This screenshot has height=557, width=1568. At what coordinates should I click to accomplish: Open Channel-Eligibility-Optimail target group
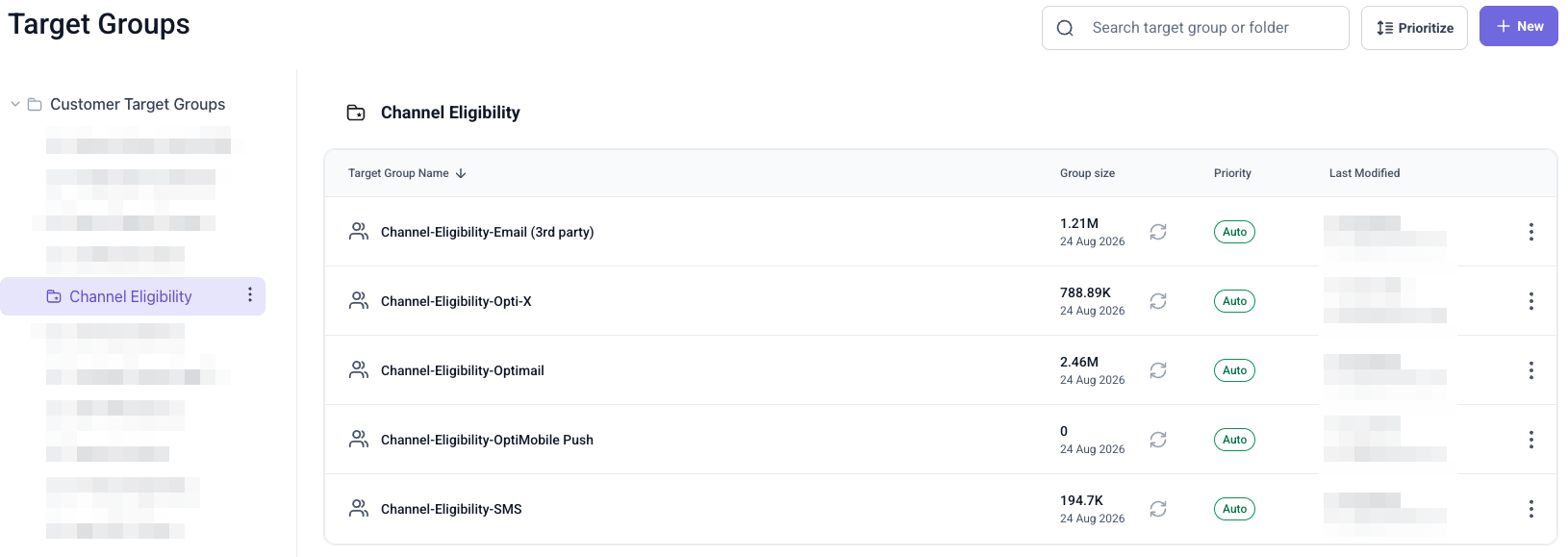click(x=463, y=370)
